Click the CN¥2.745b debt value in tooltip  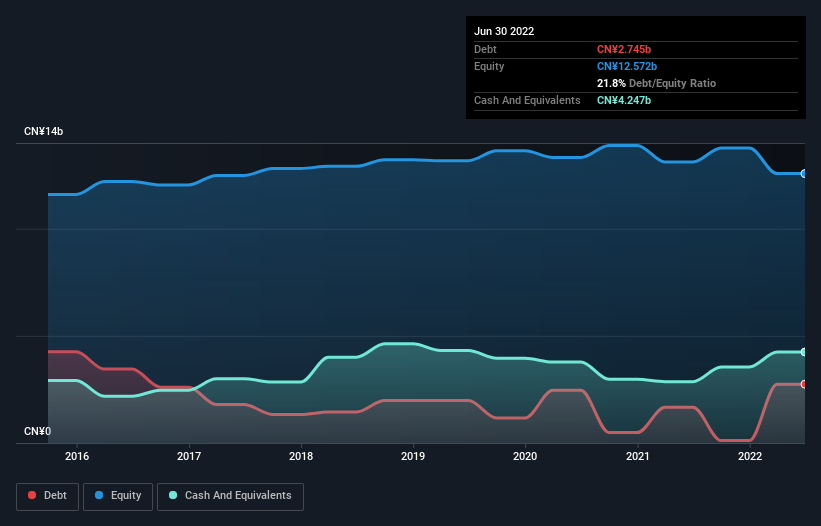tap(624, 49)
